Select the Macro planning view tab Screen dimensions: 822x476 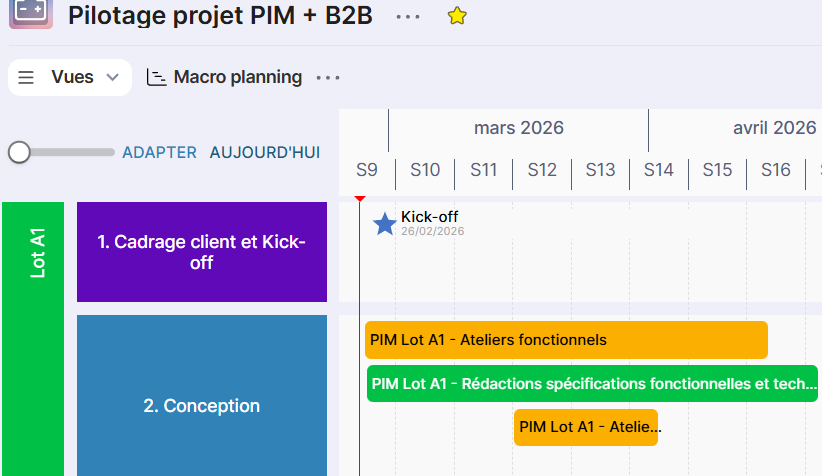pos(237,77)
